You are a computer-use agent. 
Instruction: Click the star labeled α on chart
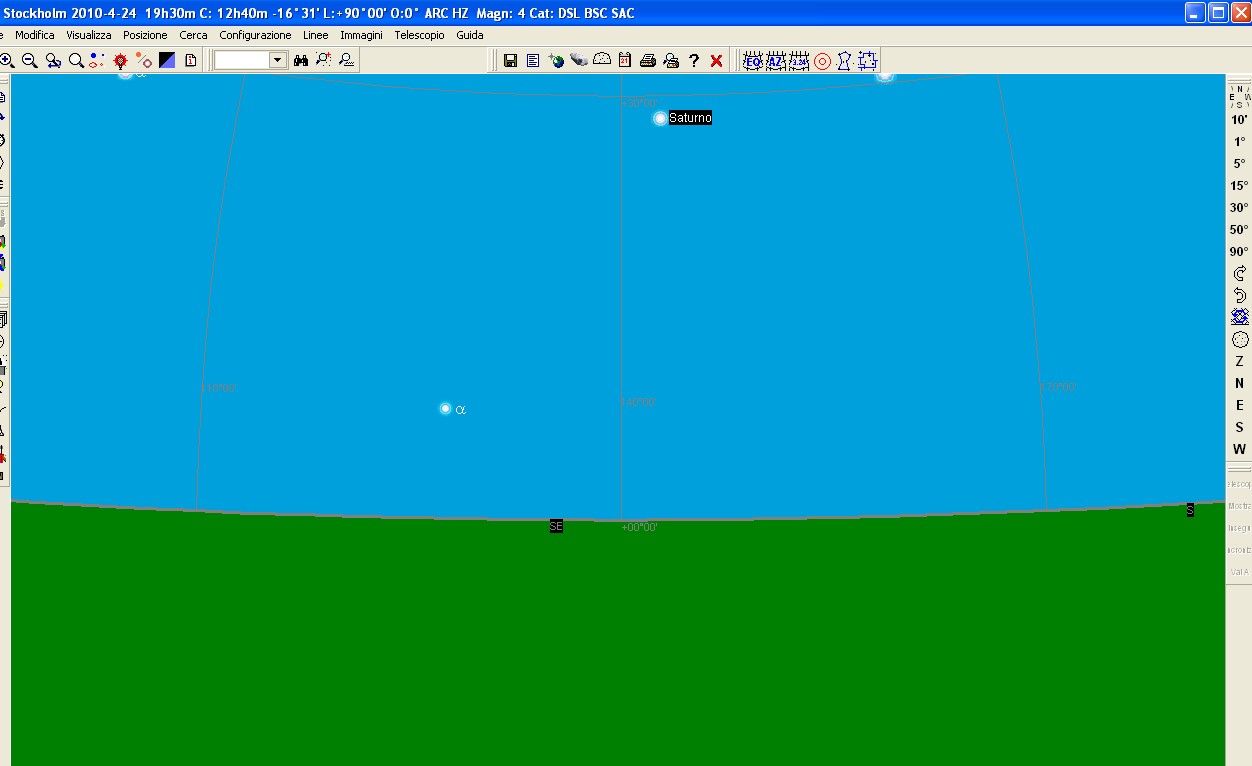[446, 408]
